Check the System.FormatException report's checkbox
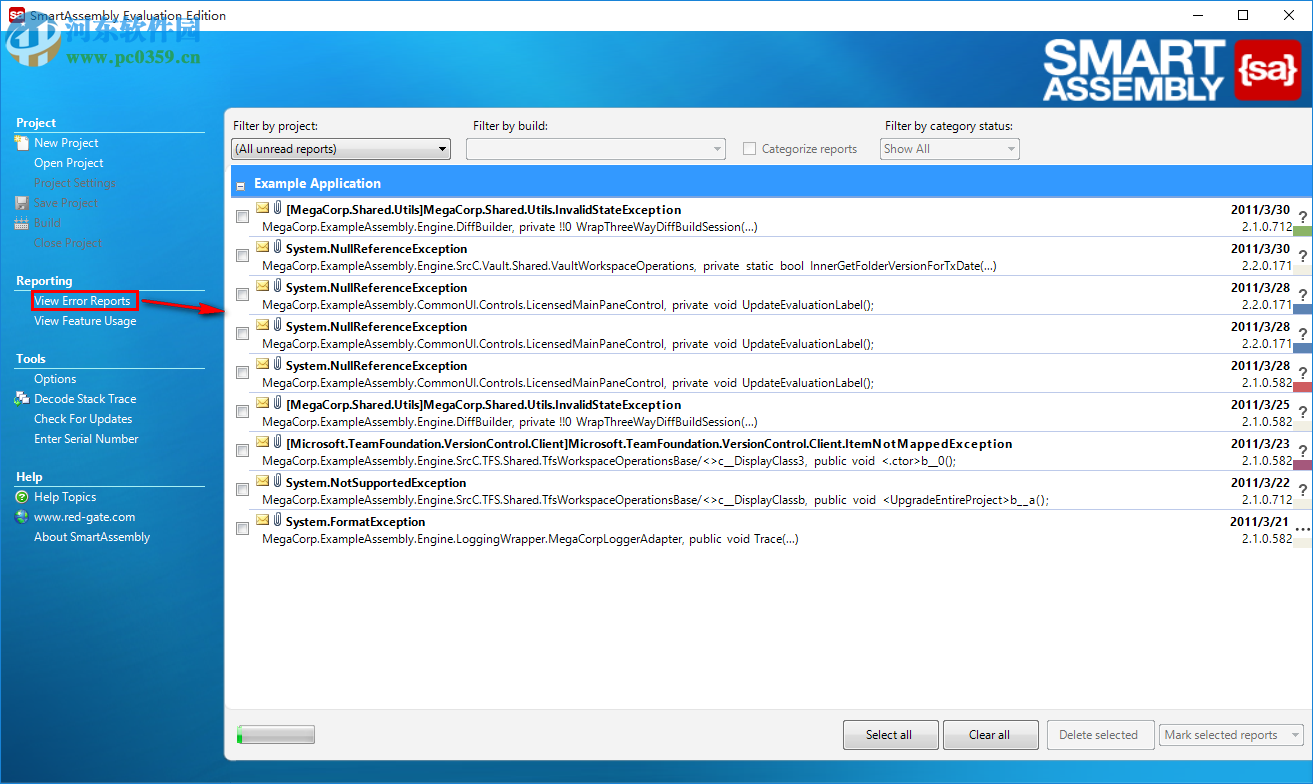The image size is (1313, 784). coord(242,527)
